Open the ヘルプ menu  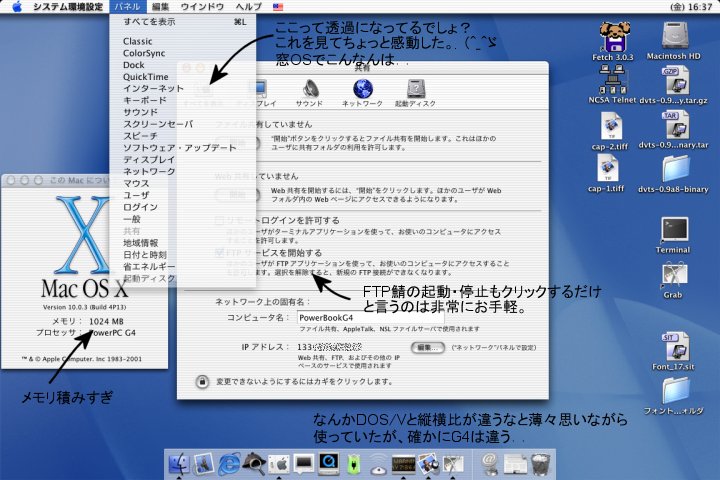point(249,6)
